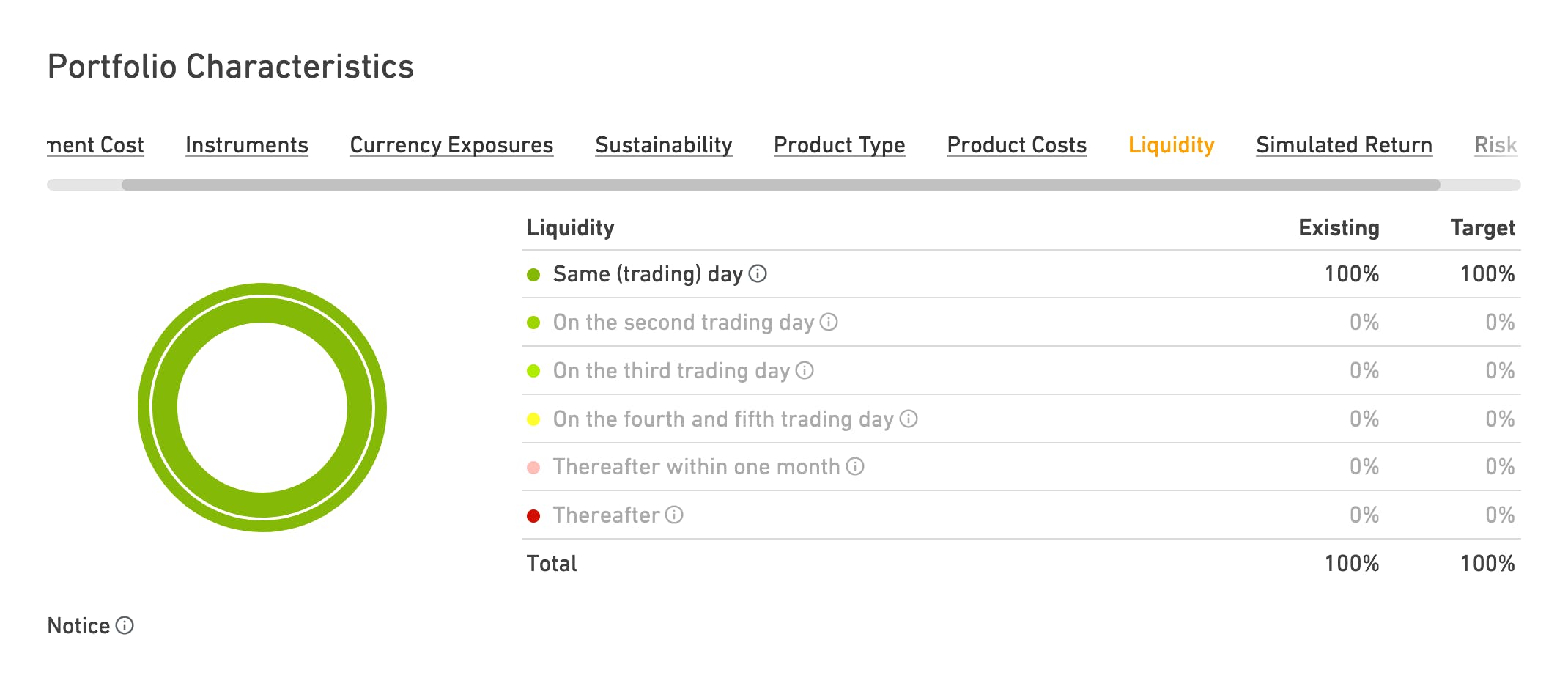
Task: Switch to the Instruments tab
Action: [247, 145]
